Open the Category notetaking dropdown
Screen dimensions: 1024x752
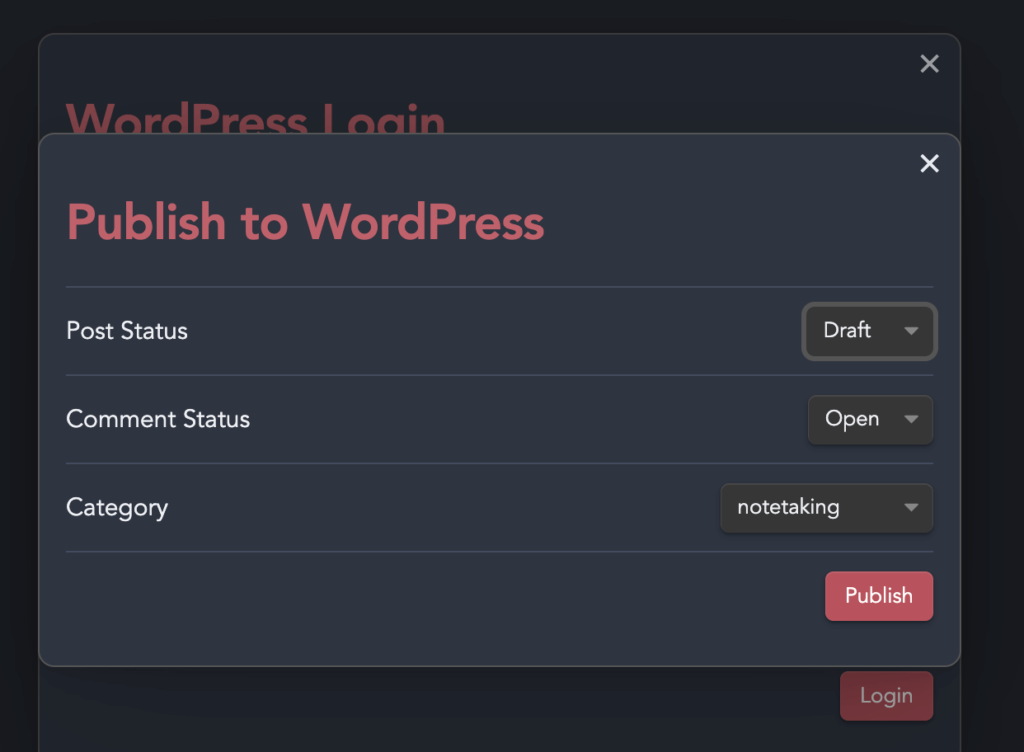827,508
